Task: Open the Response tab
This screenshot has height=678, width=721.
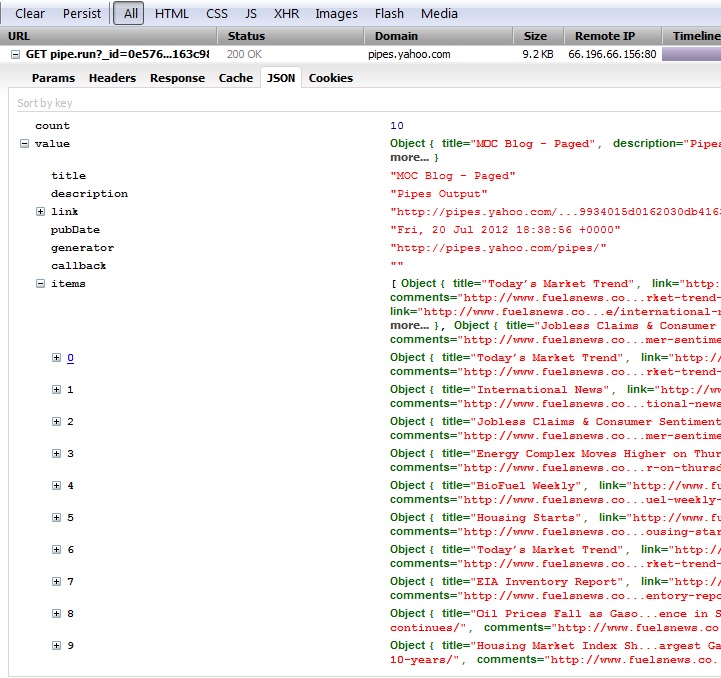Action: coord(177,78)
